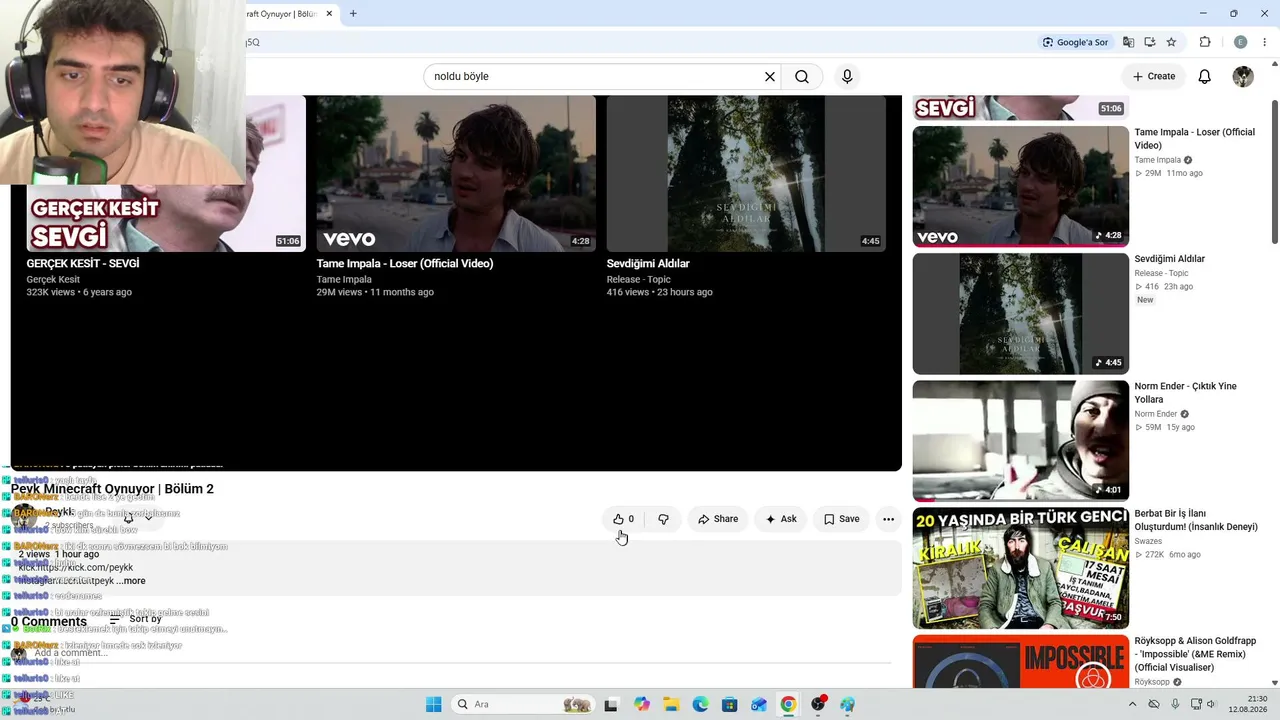
Task: Click the Chrome icon on the taskbar
Action: click(x=789, y=704)
